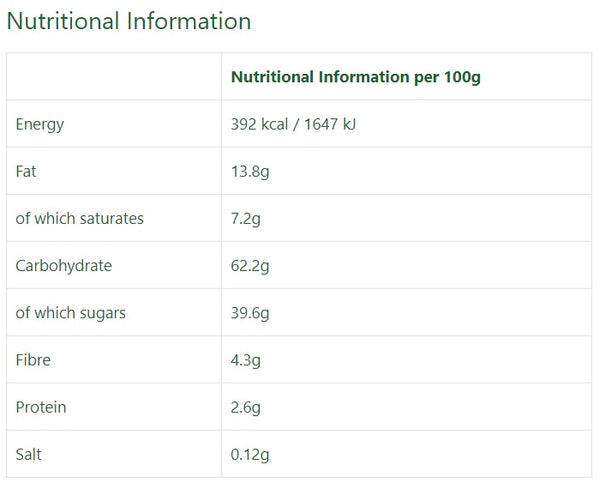This screenshot has width=600, height=489.
Task: Select the 4.3g fibre value
Action: coord(246,361)
